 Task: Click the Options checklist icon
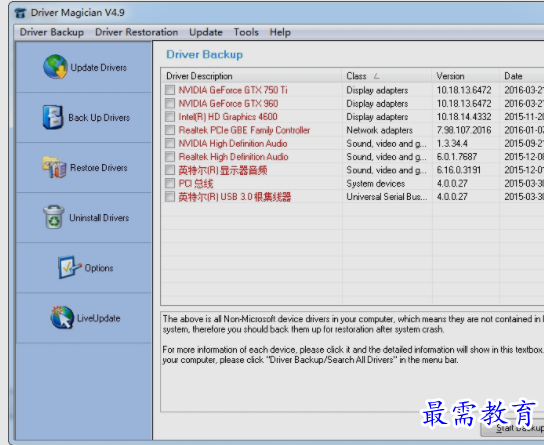point(69,267)
